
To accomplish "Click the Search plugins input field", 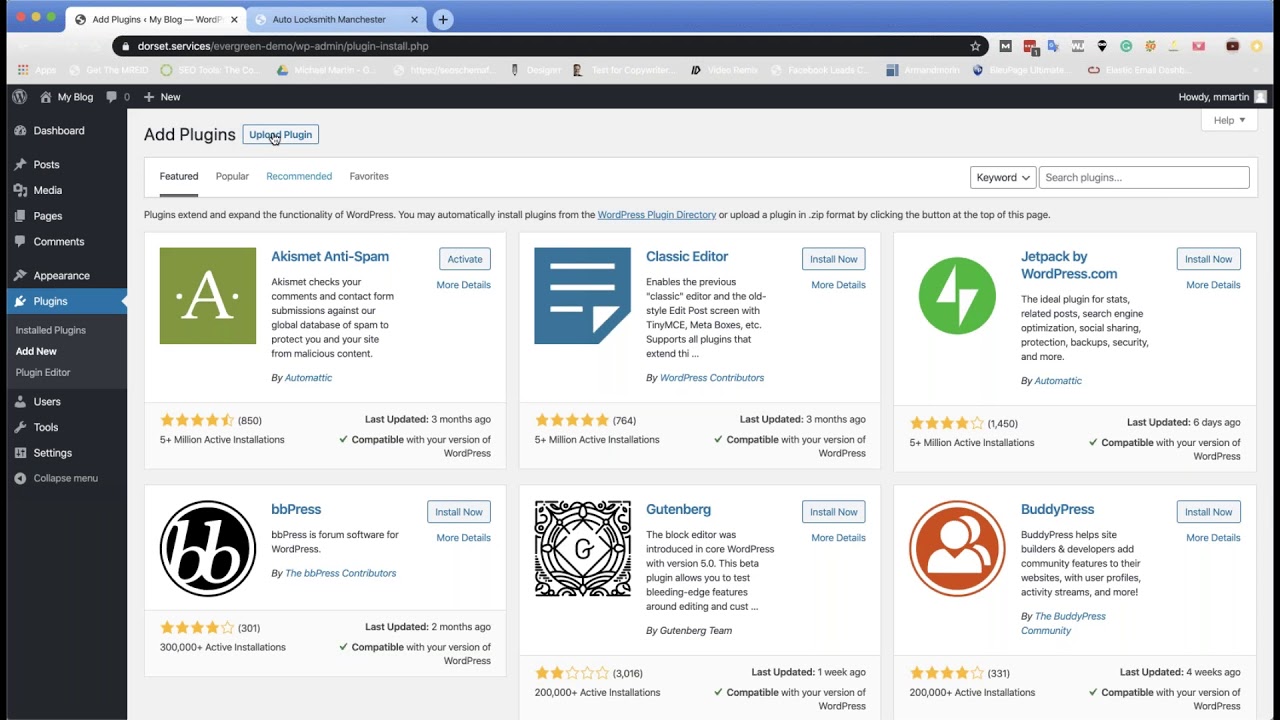I will point(1143,177).
